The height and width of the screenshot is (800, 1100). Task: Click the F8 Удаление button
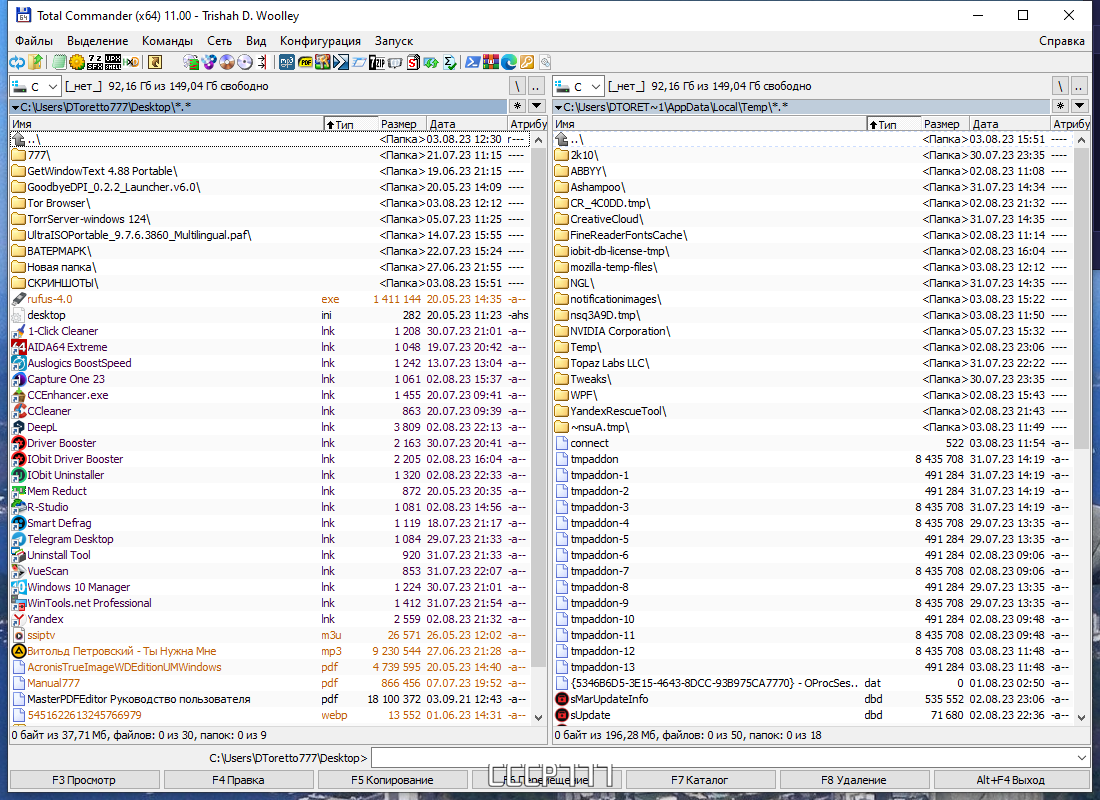click(x=854, y=780)
